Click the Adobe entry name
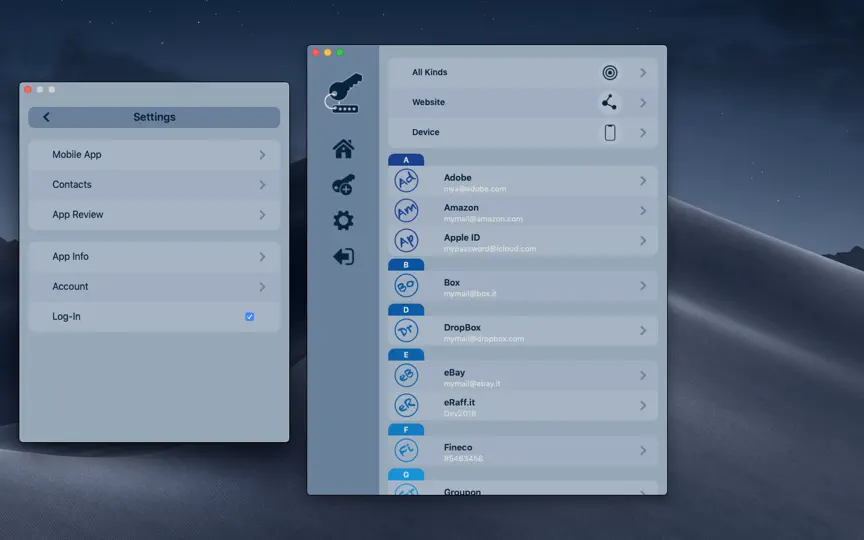 coord(457,177)
